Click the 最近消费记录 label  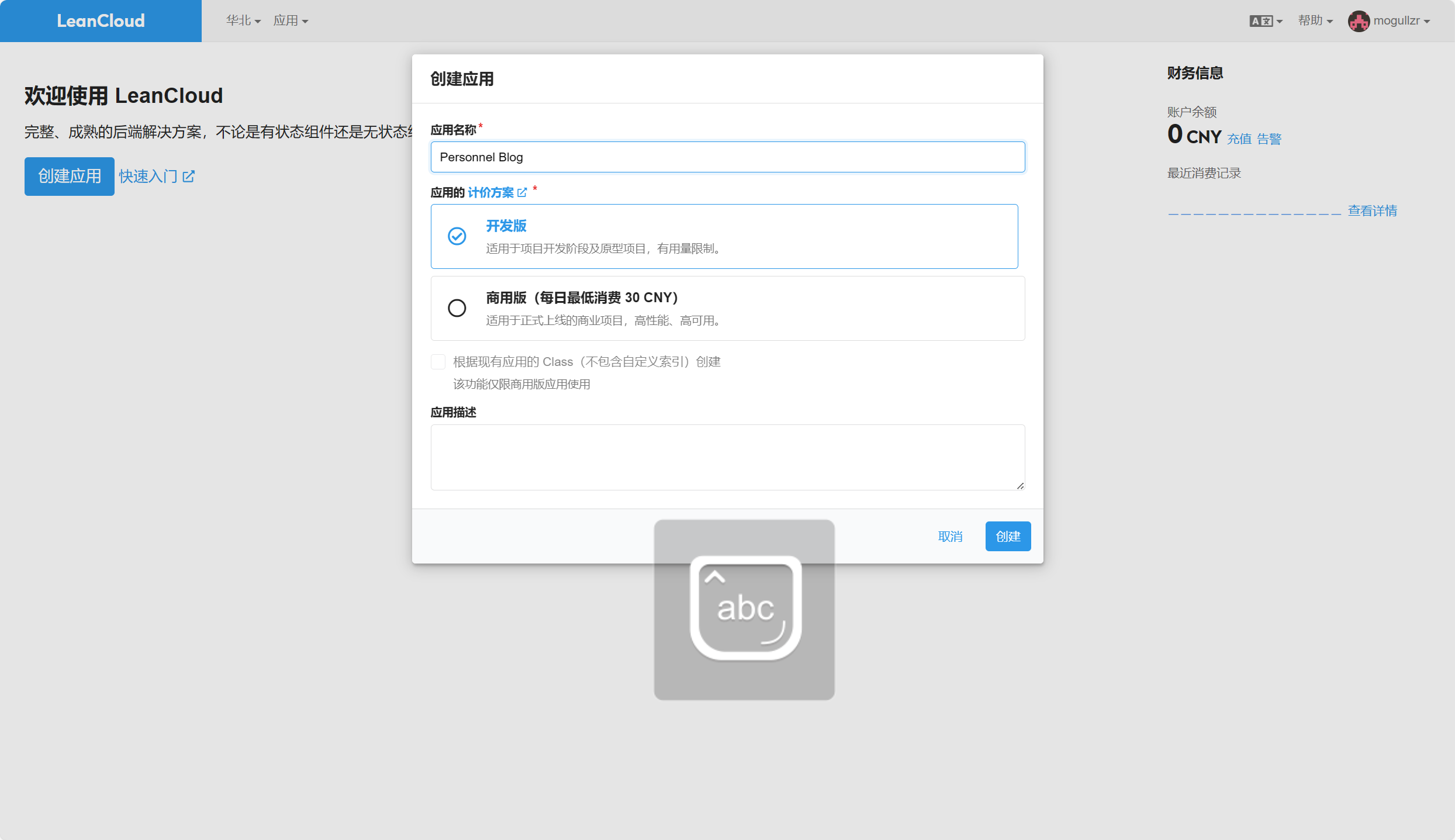pyautogui.click(x=1204, y=173)
